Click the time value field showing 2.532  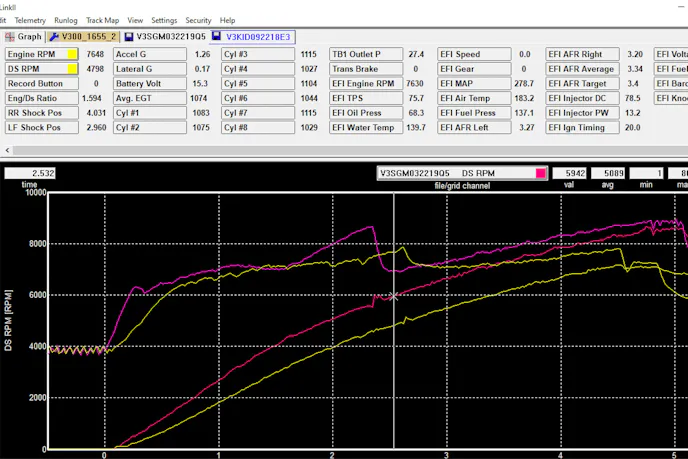(29, 173)
